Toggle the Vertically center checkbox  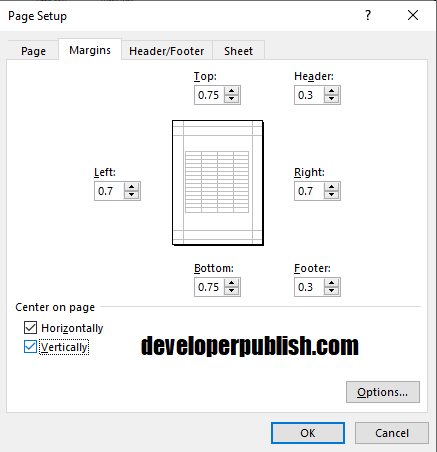(x=30, y=347)
